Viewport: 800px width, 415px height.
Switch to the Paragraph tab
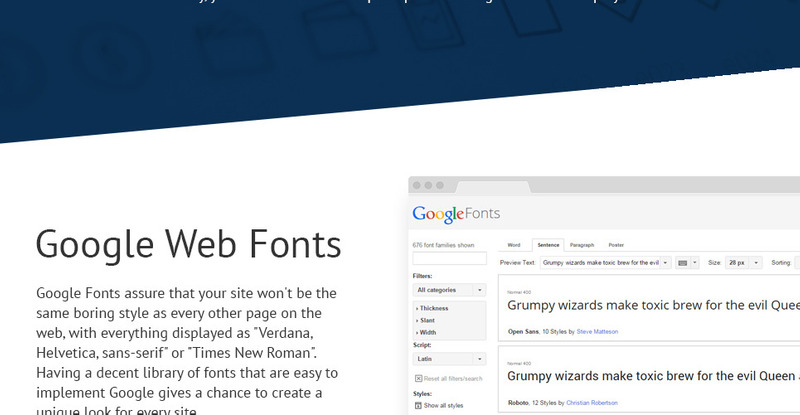click(x=582, y=245)
